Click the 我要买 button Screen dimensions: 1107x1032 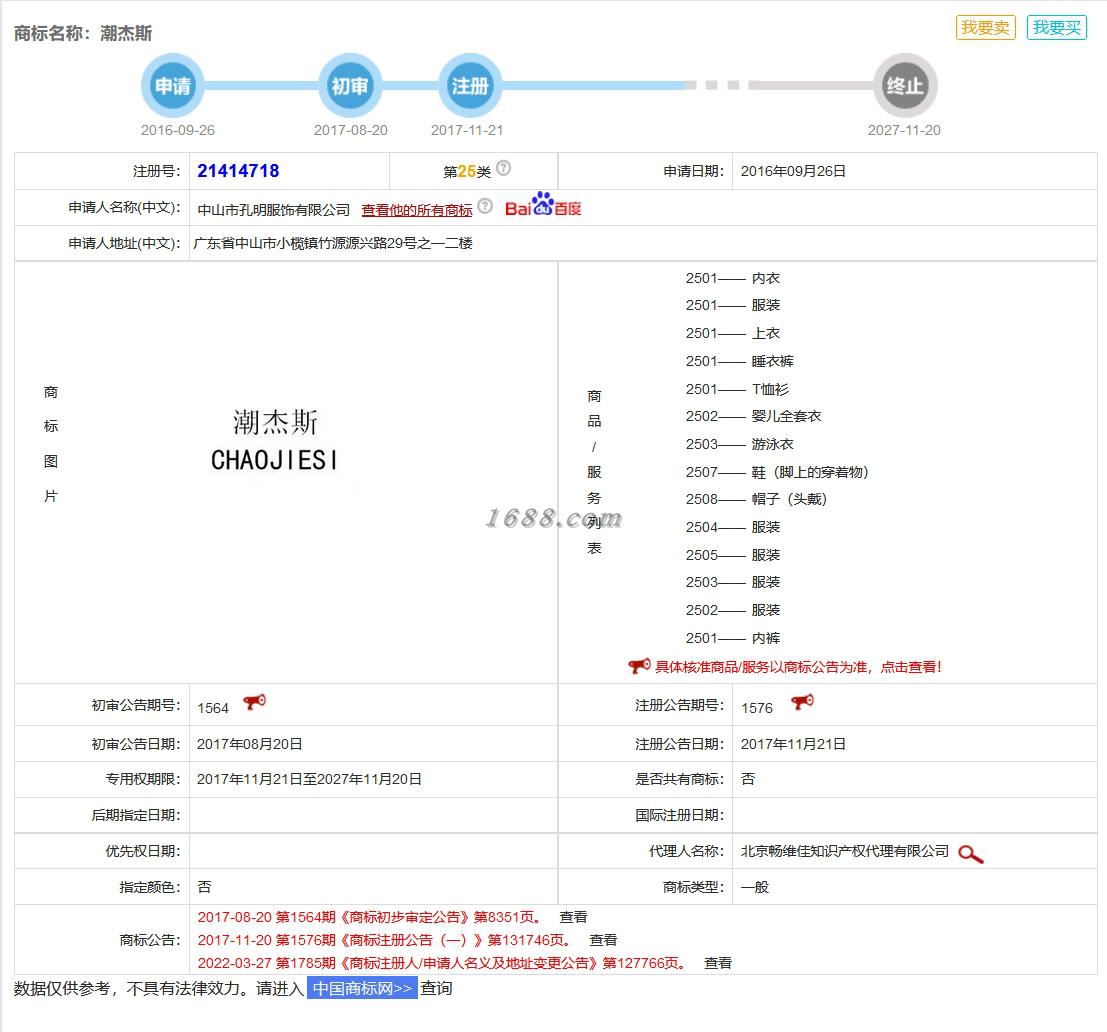[x=1057, y=28]
